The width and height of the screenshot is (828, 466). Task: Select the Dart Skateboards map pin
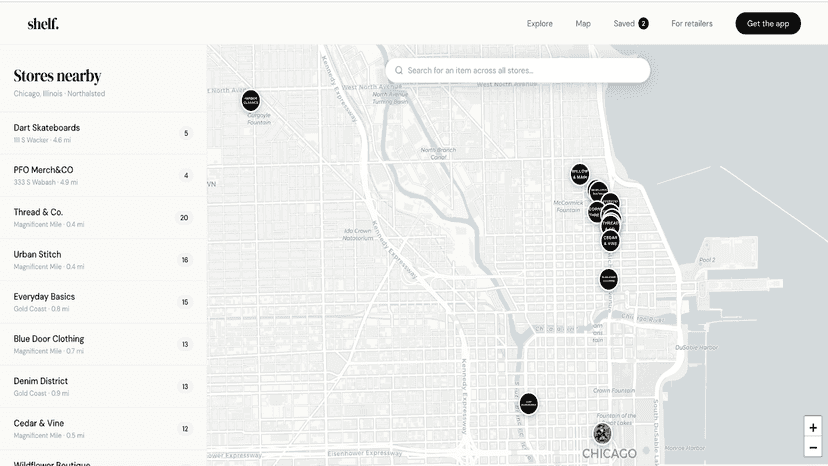(529, 404)
